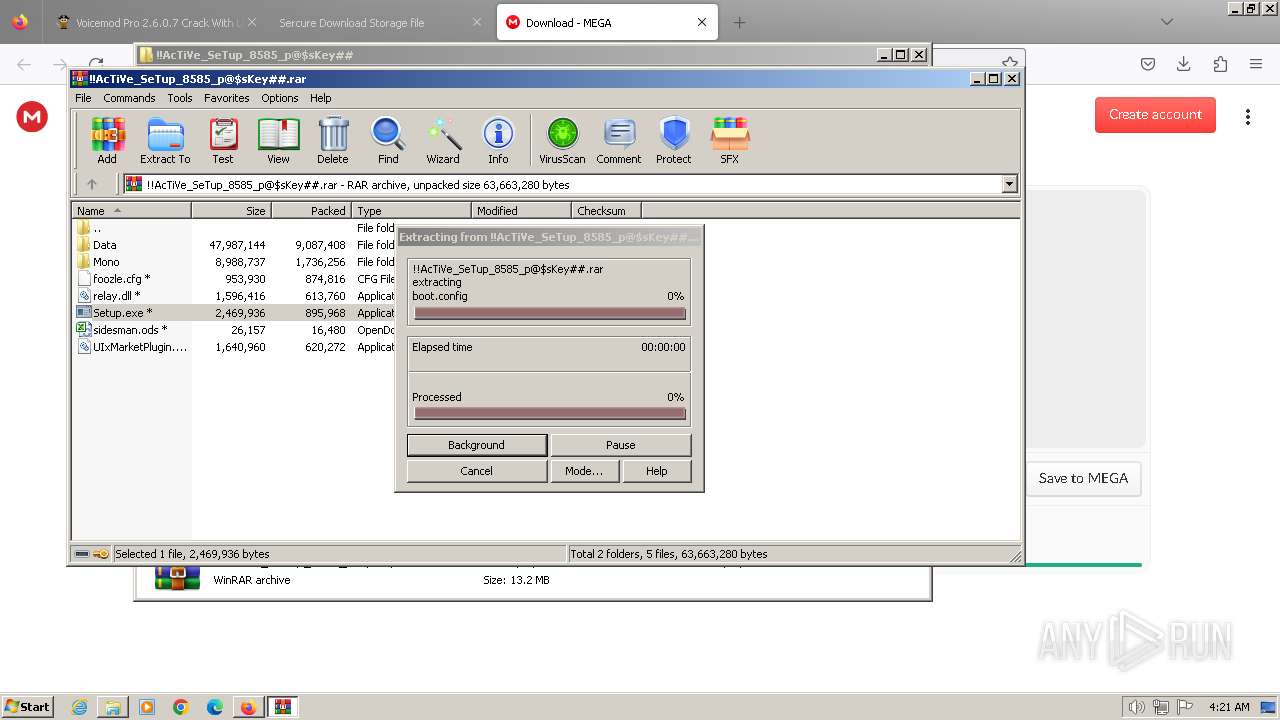Open the Favorites menu
Viewport: 1280px width, 720px height.
[227, 98]
